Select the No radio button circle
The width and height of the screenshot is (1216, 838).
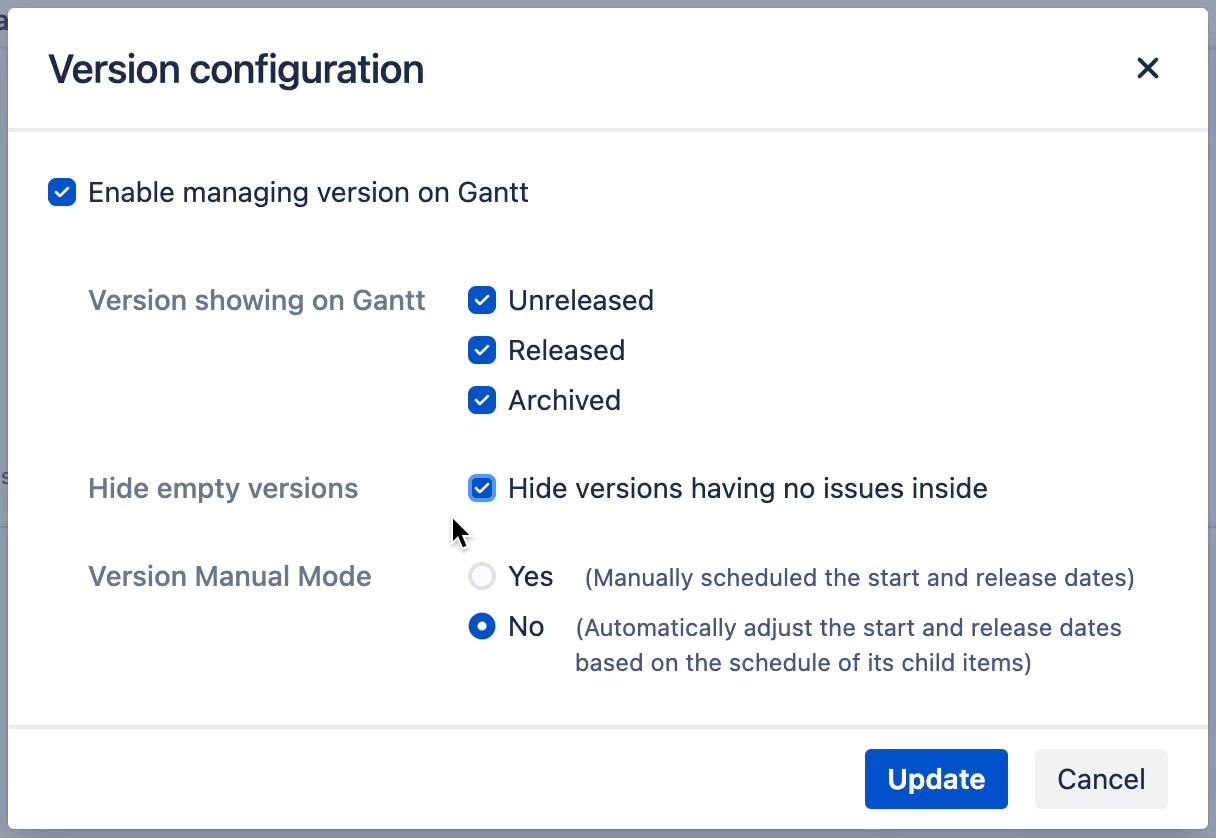[x=482, y=627]
